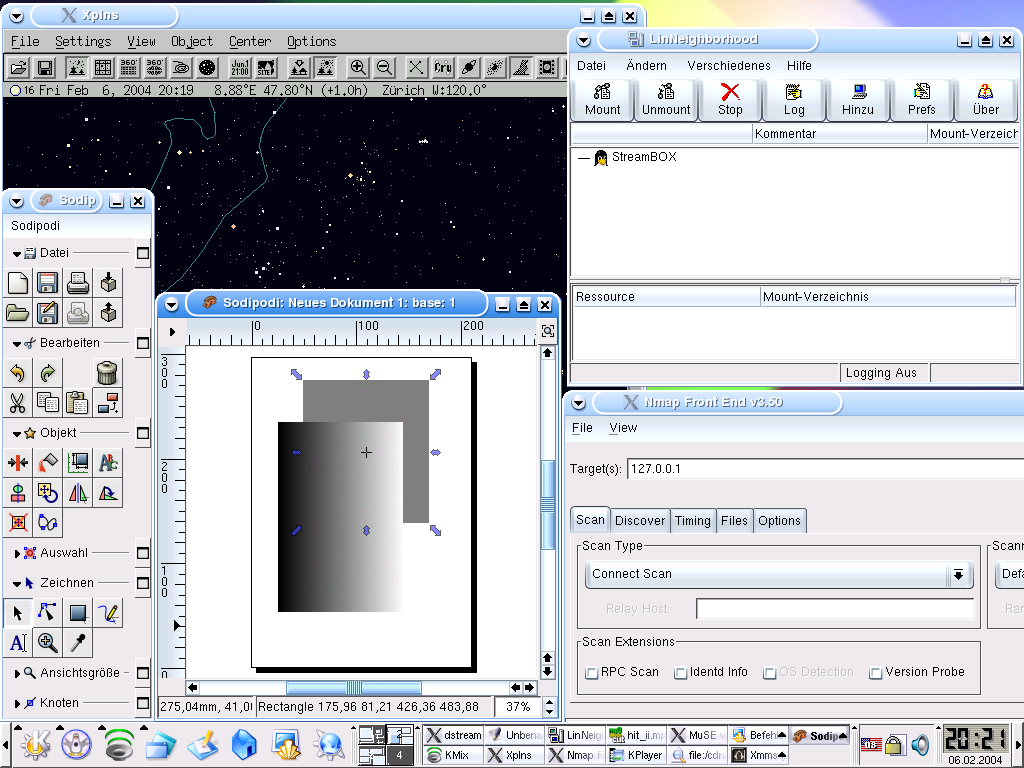Expand the Ansichtsgröße section in Sodipodi
The image size is (1024, 768).
pyautogui.click(x=17, y=673)
